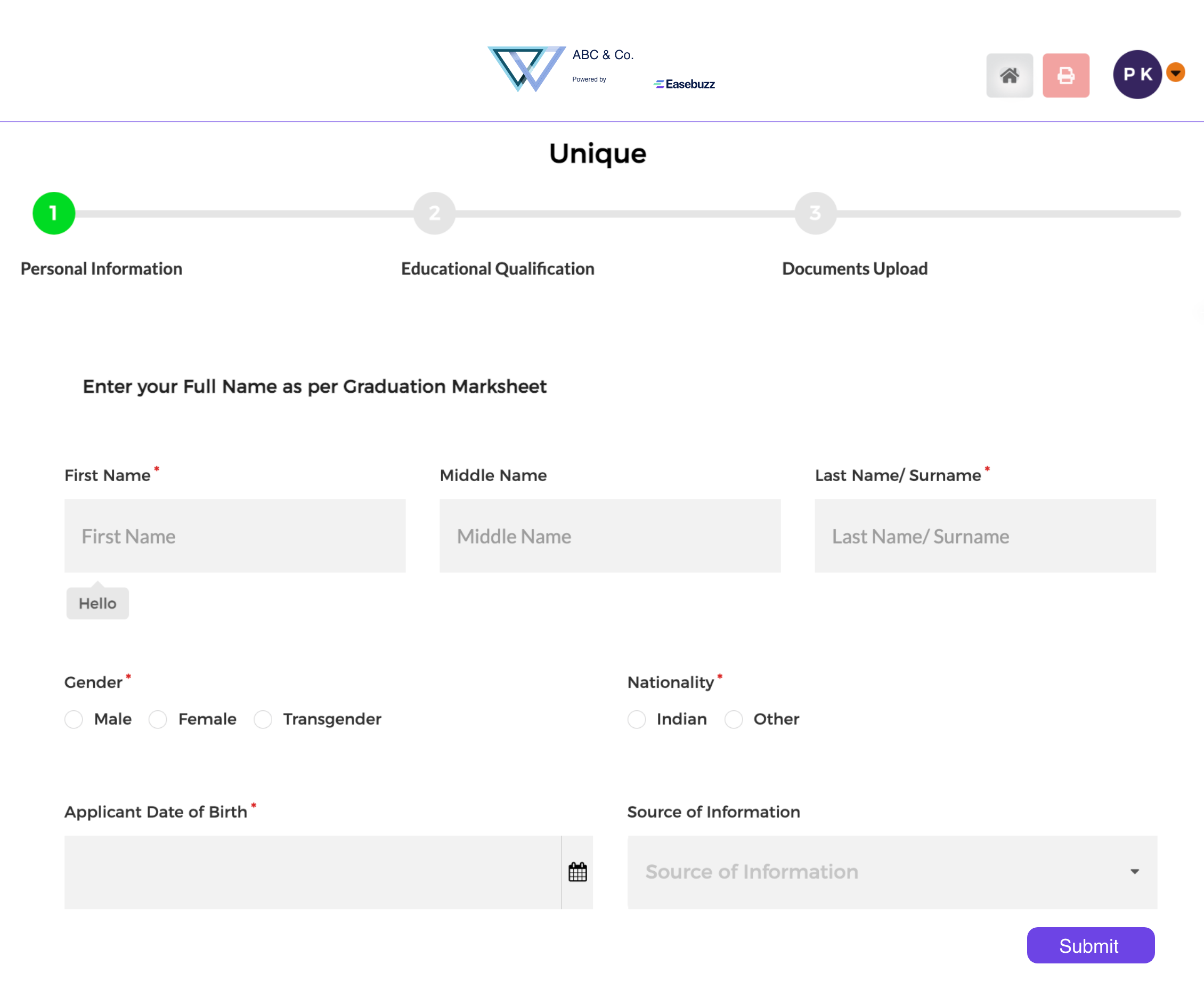1204x989 pixels.
Task: Click step 1 green circle
Action: 54,213
